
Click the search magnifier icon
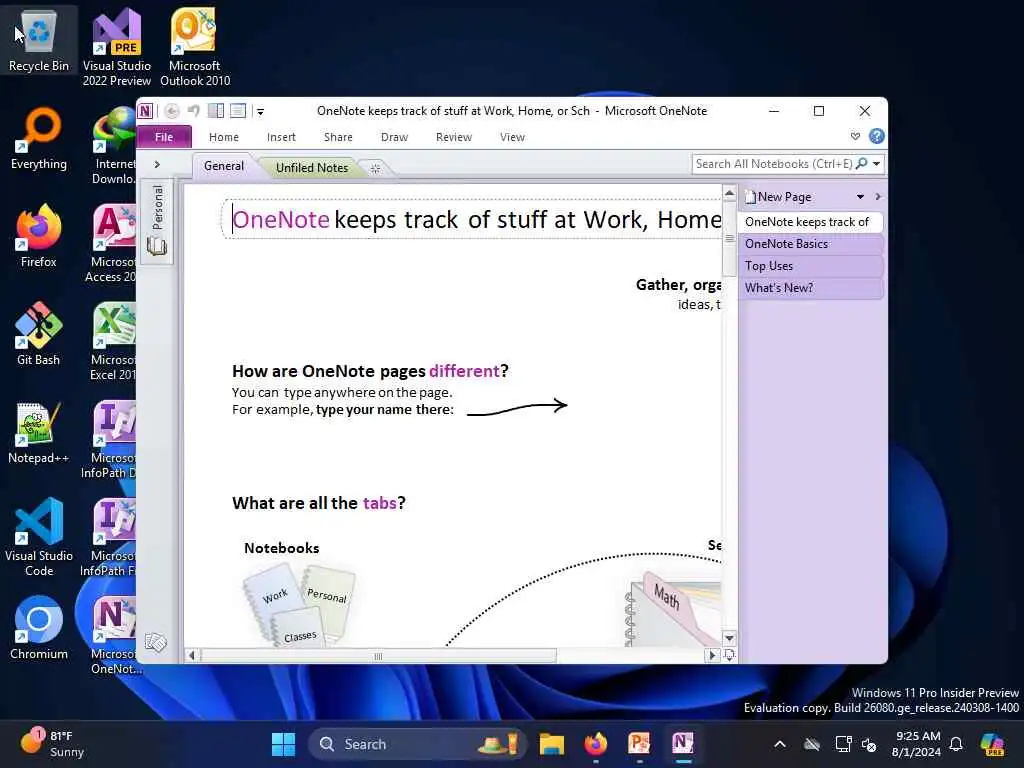coord(862,164)
